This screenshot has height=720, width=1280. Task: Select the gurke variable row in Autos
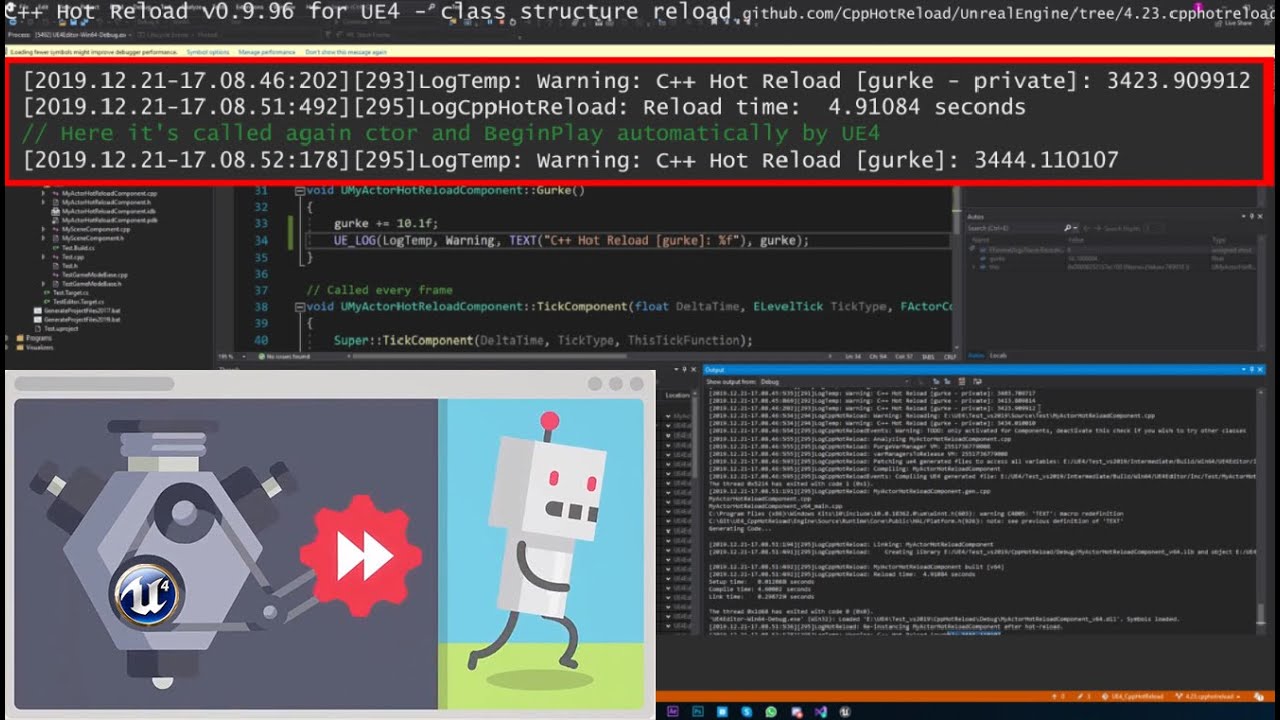[x=1110, y=258]
